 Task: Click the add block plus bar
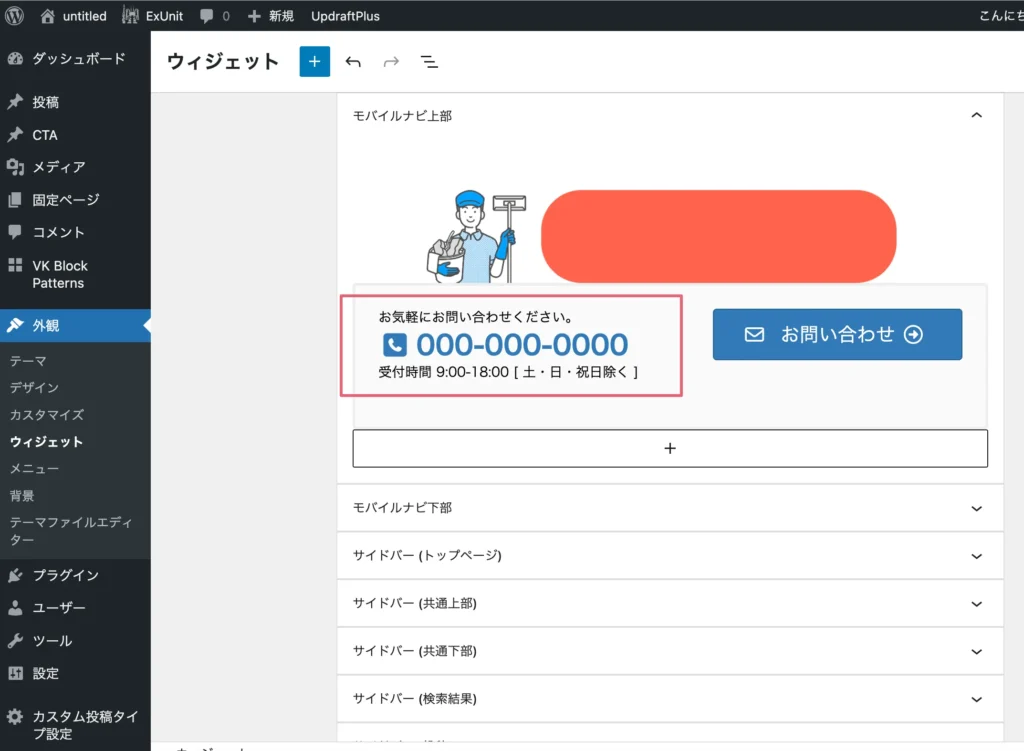click(x=670, y=448)
